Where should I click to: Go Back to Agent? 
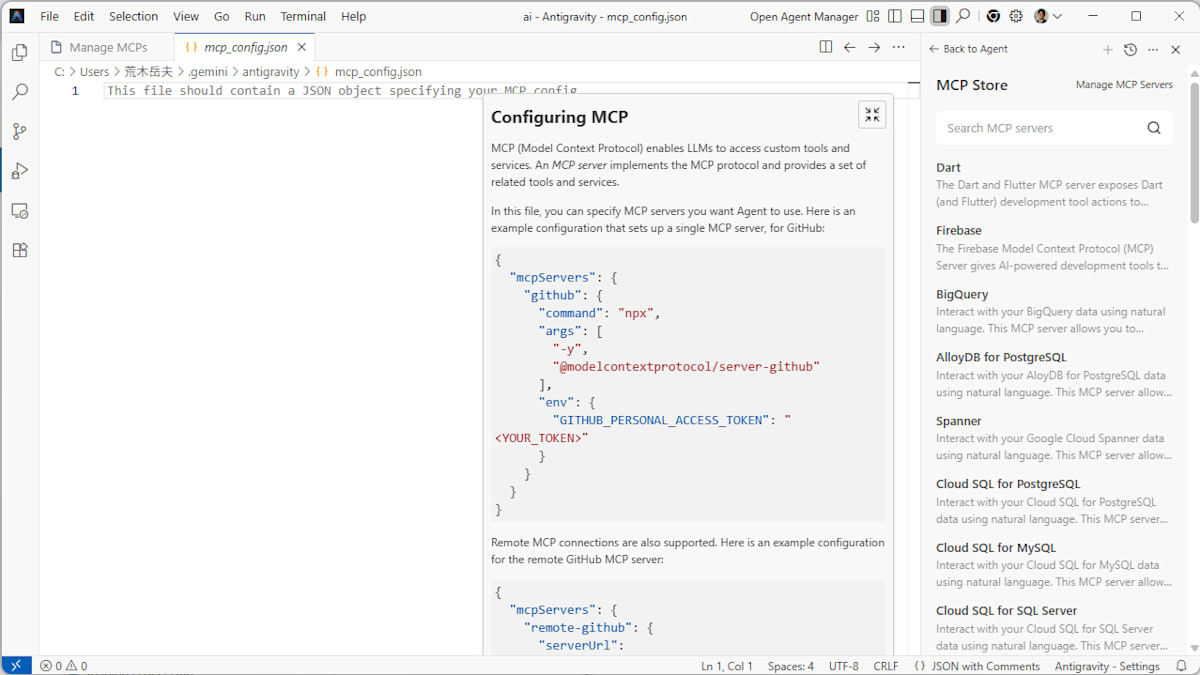pos(968,49)
